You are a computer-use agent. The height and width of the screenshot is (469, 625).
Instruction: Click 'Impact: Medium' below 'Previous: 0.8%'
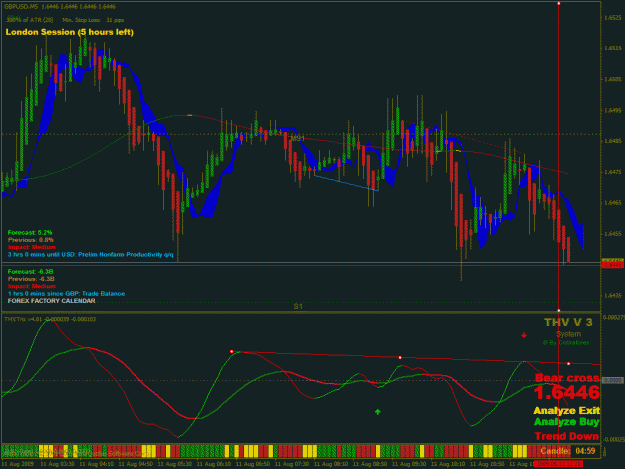point(31,247)
